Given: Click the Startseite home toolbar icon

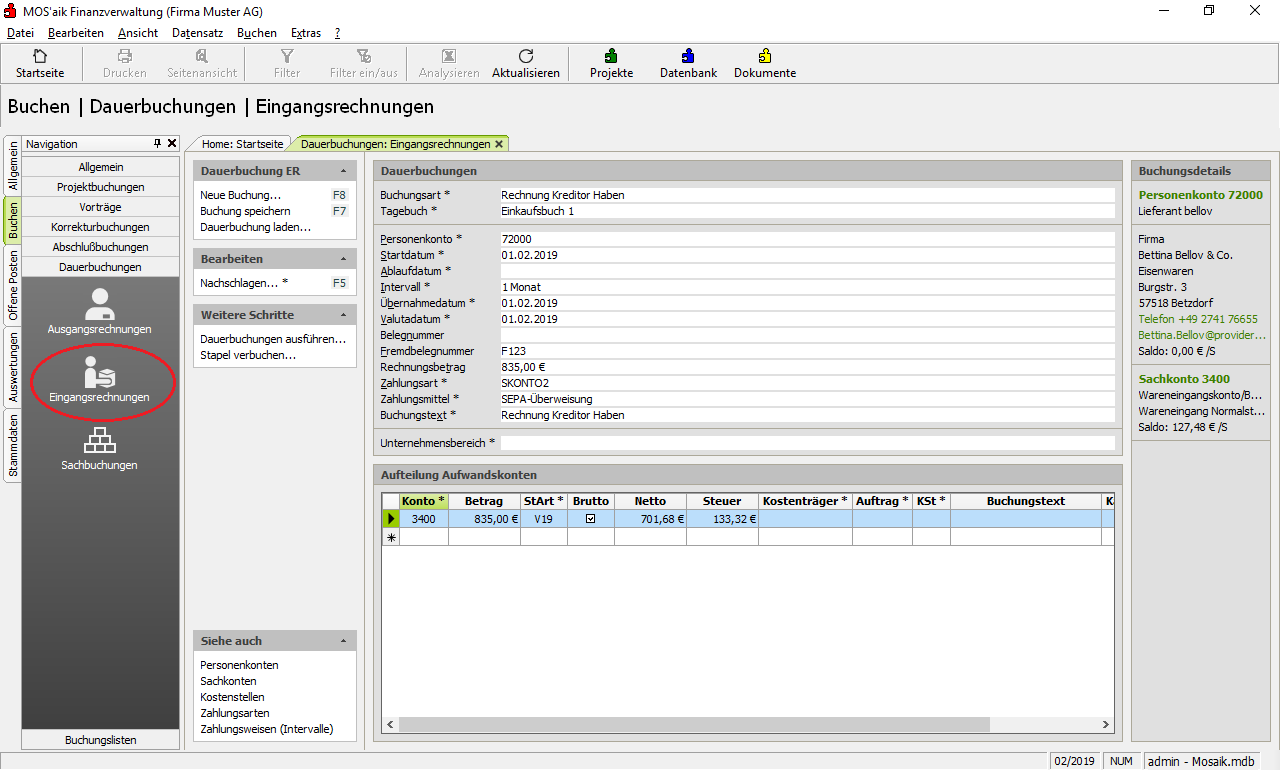Looking at the screenshot, I should (40, 57).
